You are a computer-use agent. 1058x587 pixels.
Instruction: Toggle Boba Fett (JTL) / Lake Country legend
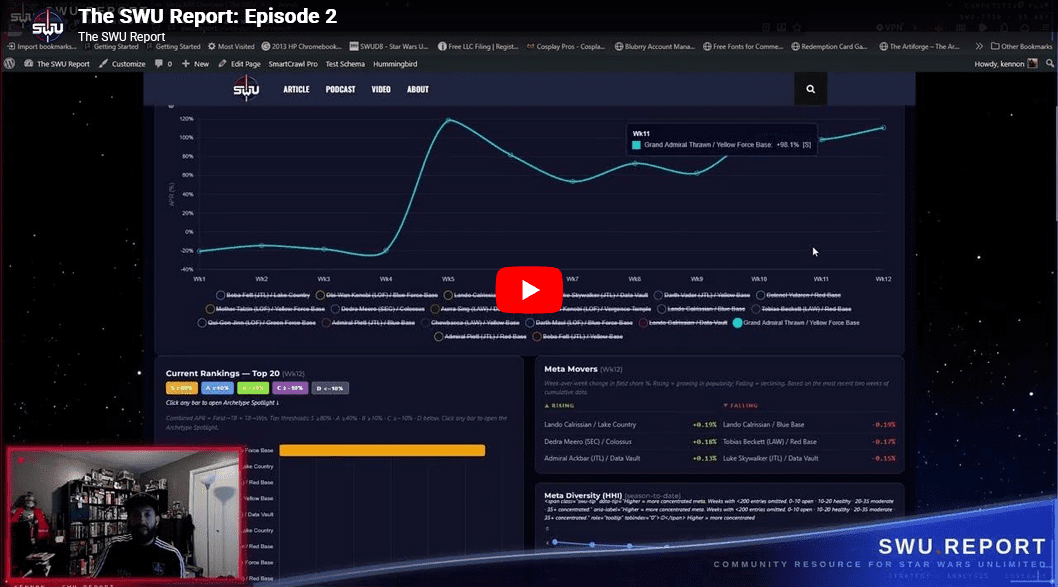(x=262, y=295)
